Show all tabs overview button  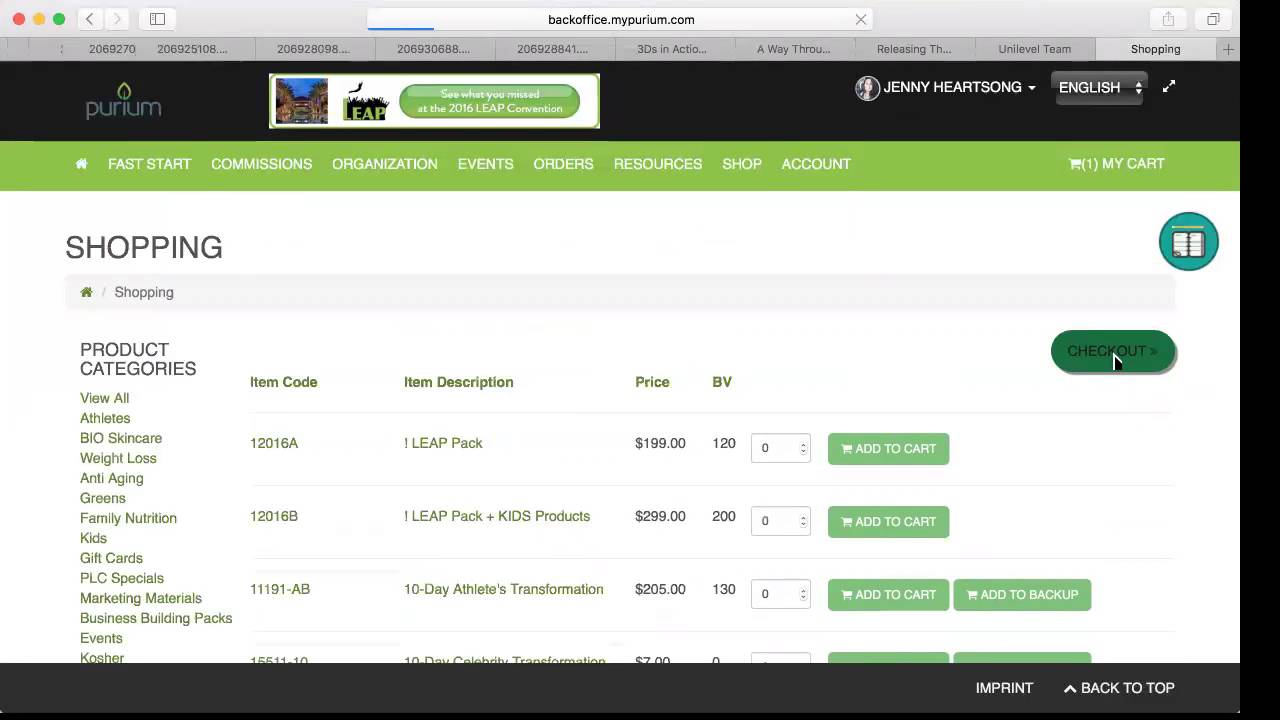(x=1213, y=19)
